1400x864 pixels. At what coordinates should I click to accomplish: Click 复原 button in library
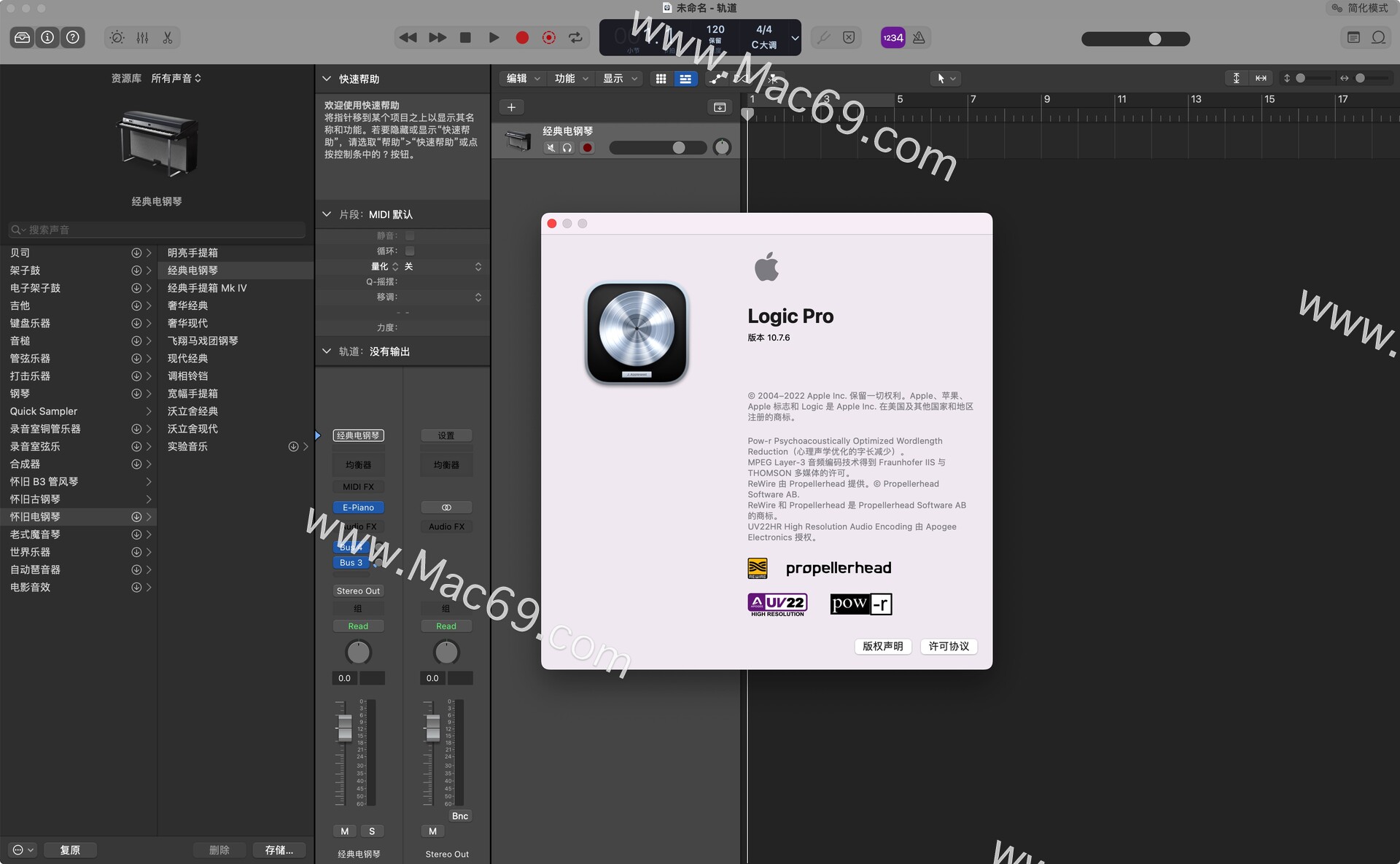click(70, 850)
